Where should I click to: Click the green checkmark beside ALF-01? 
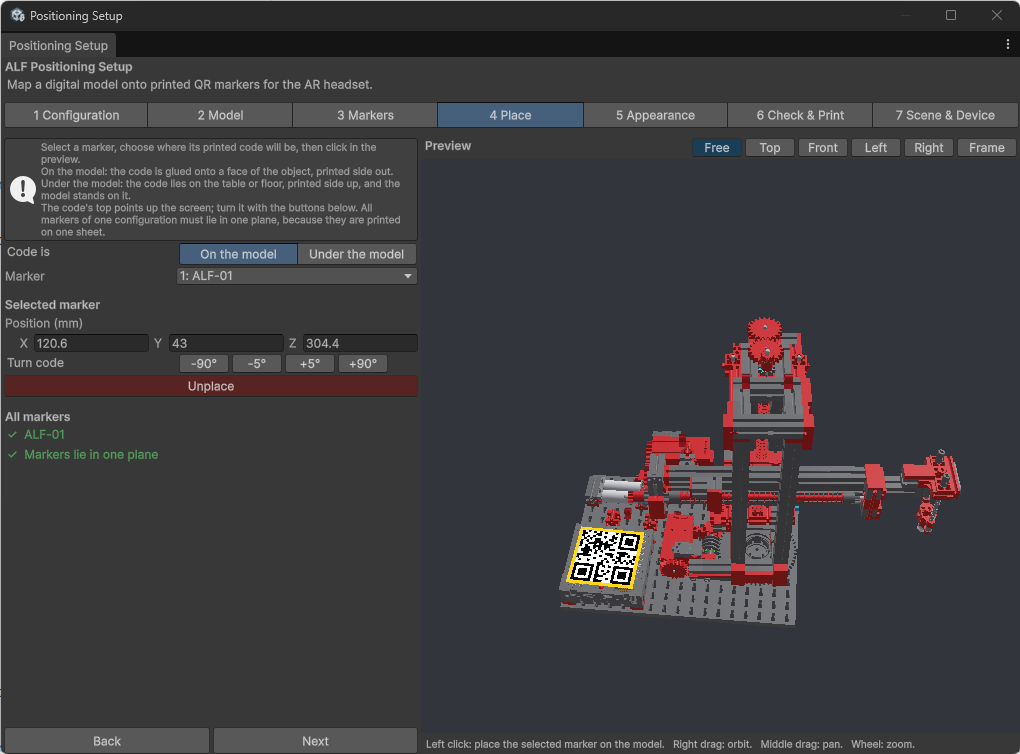pyautogui.click(x=12, y=435)
